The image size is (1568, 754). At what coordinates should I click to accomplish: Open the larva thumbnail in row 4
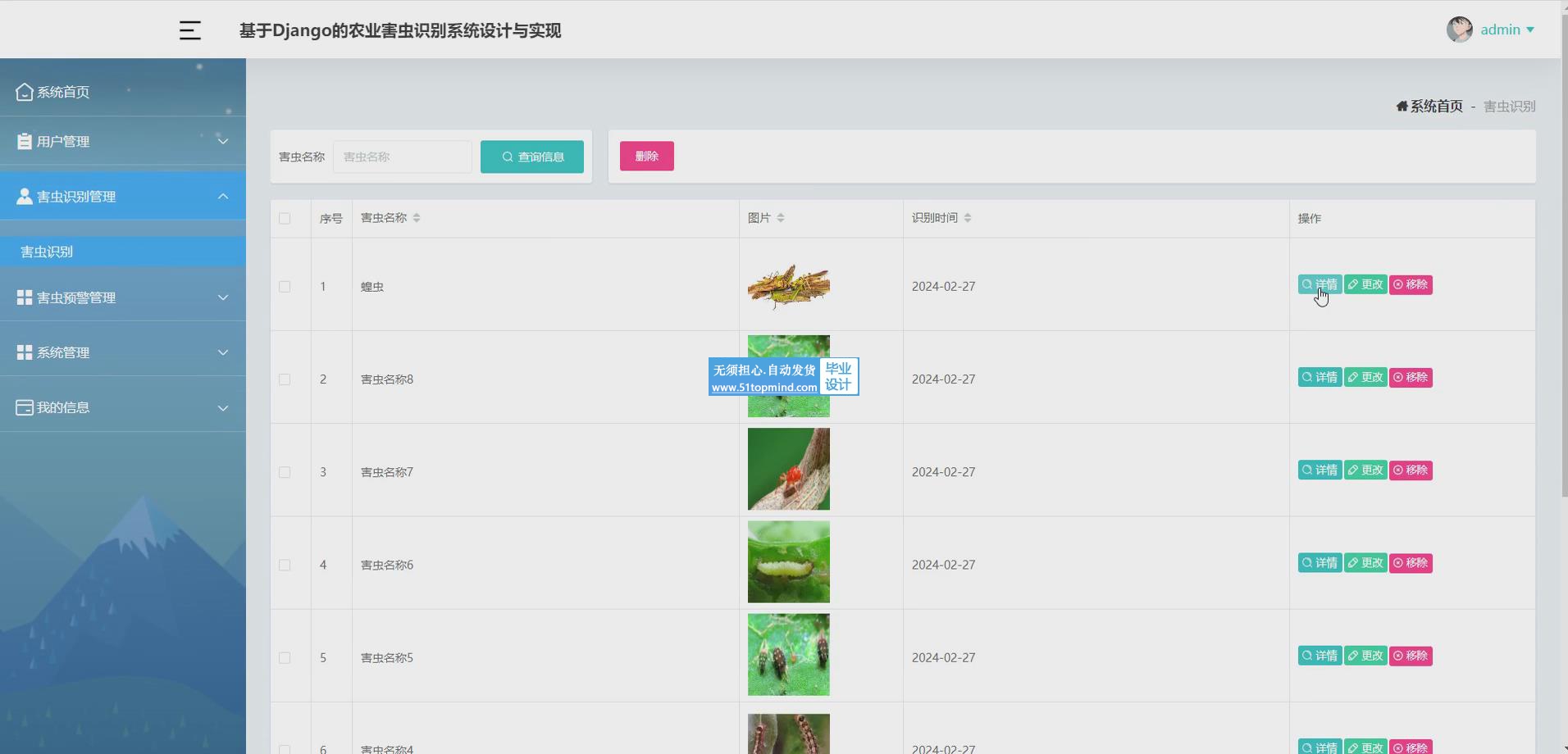788,561
